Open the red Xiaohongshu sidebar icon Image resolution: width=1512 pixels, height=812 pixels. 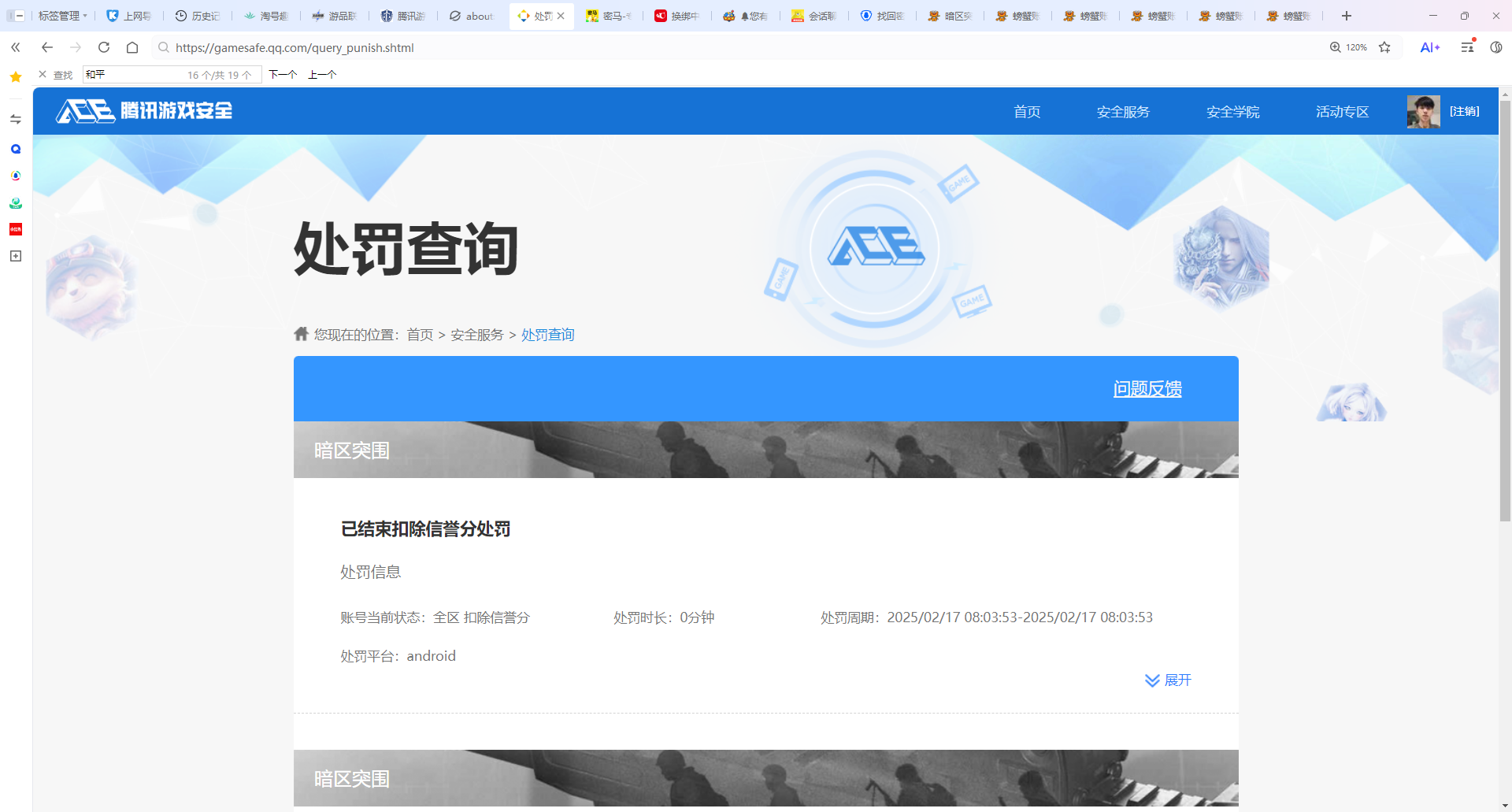16,229
